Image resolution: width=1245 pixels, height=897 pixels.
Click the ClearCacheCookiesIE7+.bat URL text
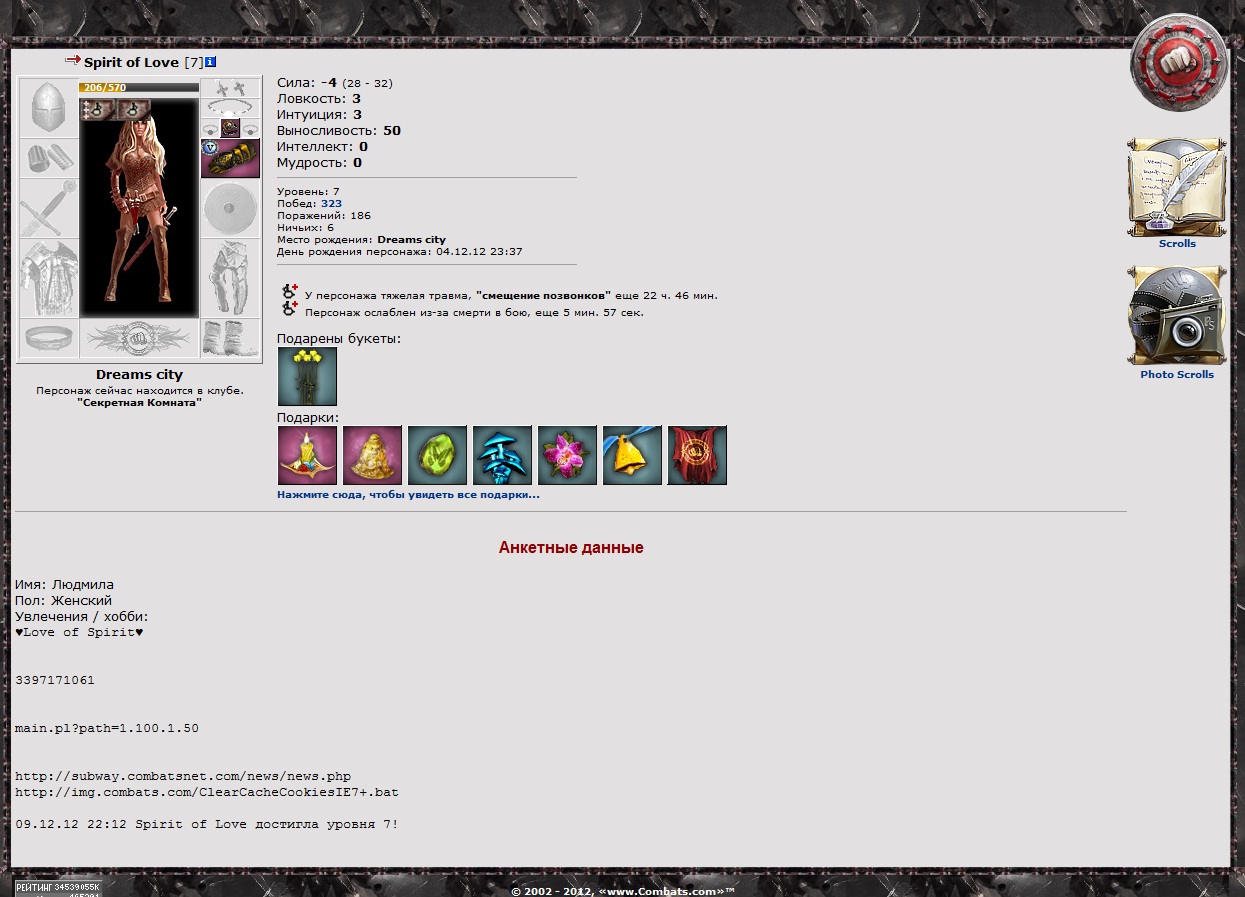207,792
